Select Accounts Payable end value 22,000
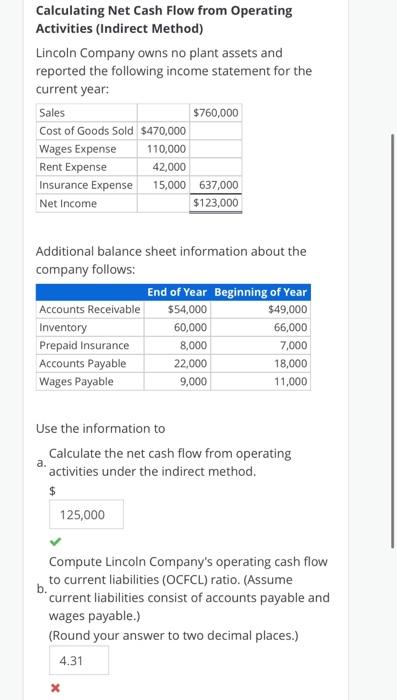Screen dimensions: 397x700 [x=190, y=363]
